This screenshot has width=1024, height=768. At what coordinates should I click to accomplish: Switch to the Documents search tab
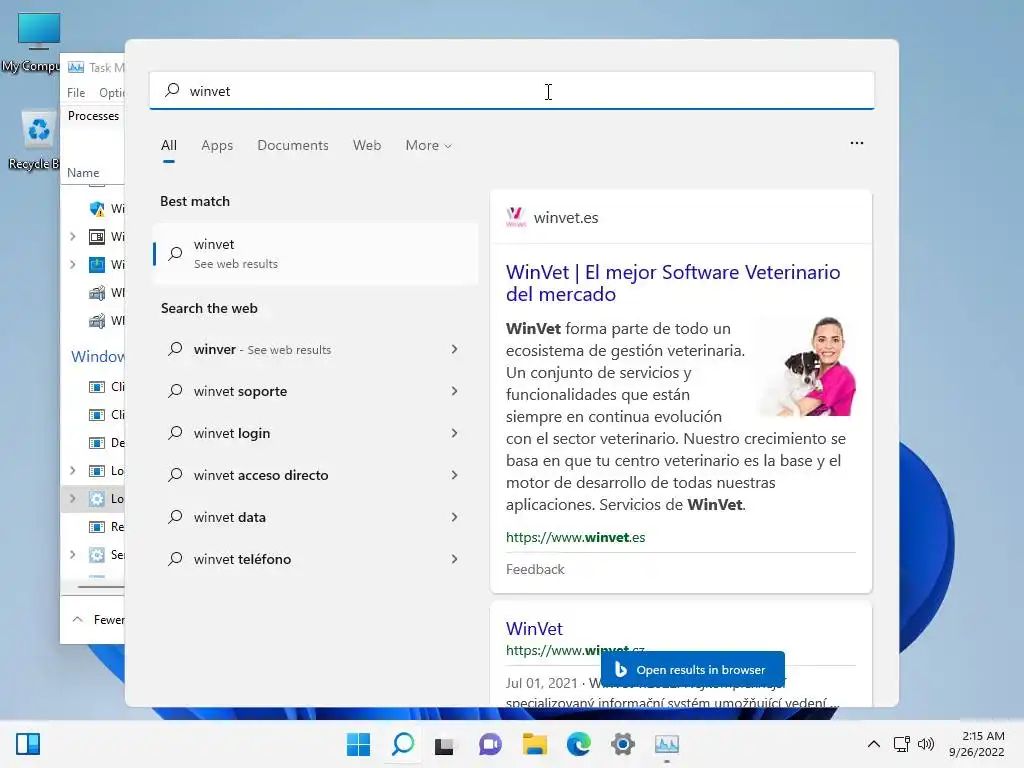[x=293, y=145]
